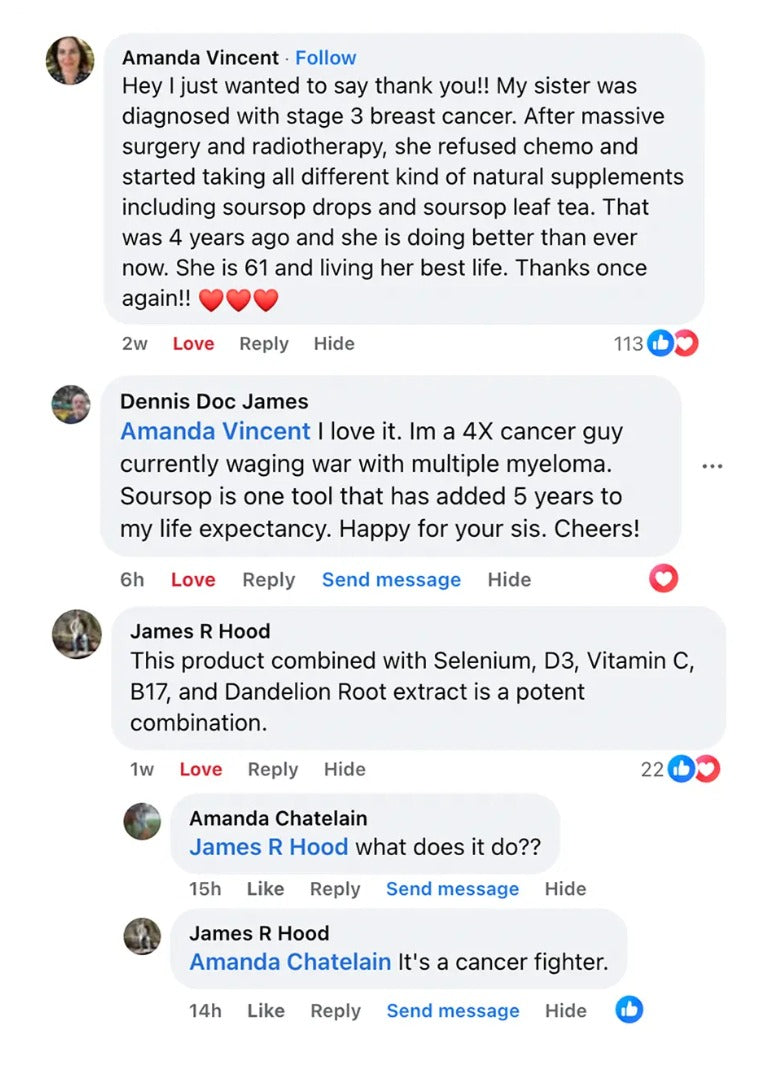Viewport: 764px width, 1070px height.
Task: Reply to Amanda Vincent's comment
Action: click(264, 344)
